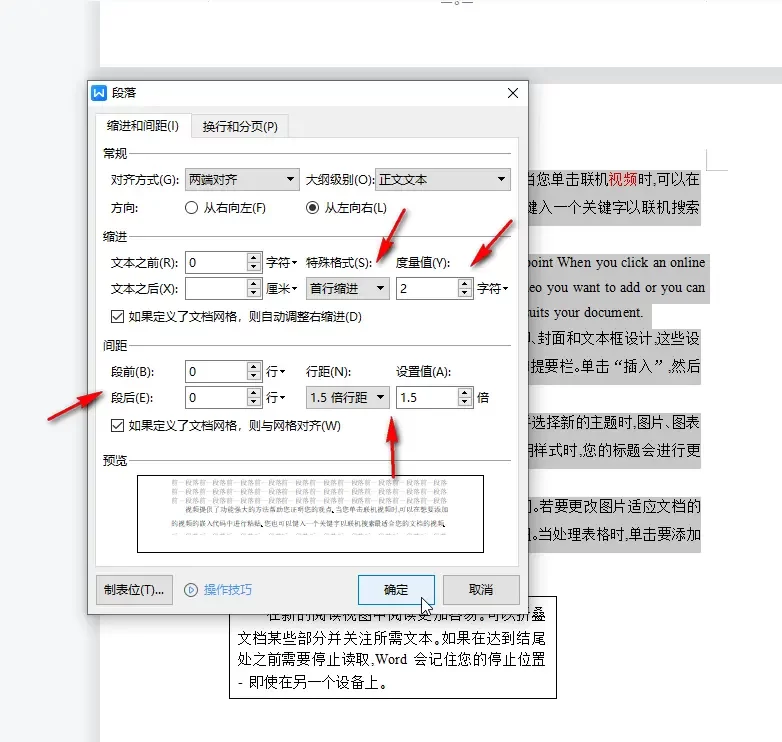Increase 度量值 with up stepper arrow
782x742 pixels.
465,283
